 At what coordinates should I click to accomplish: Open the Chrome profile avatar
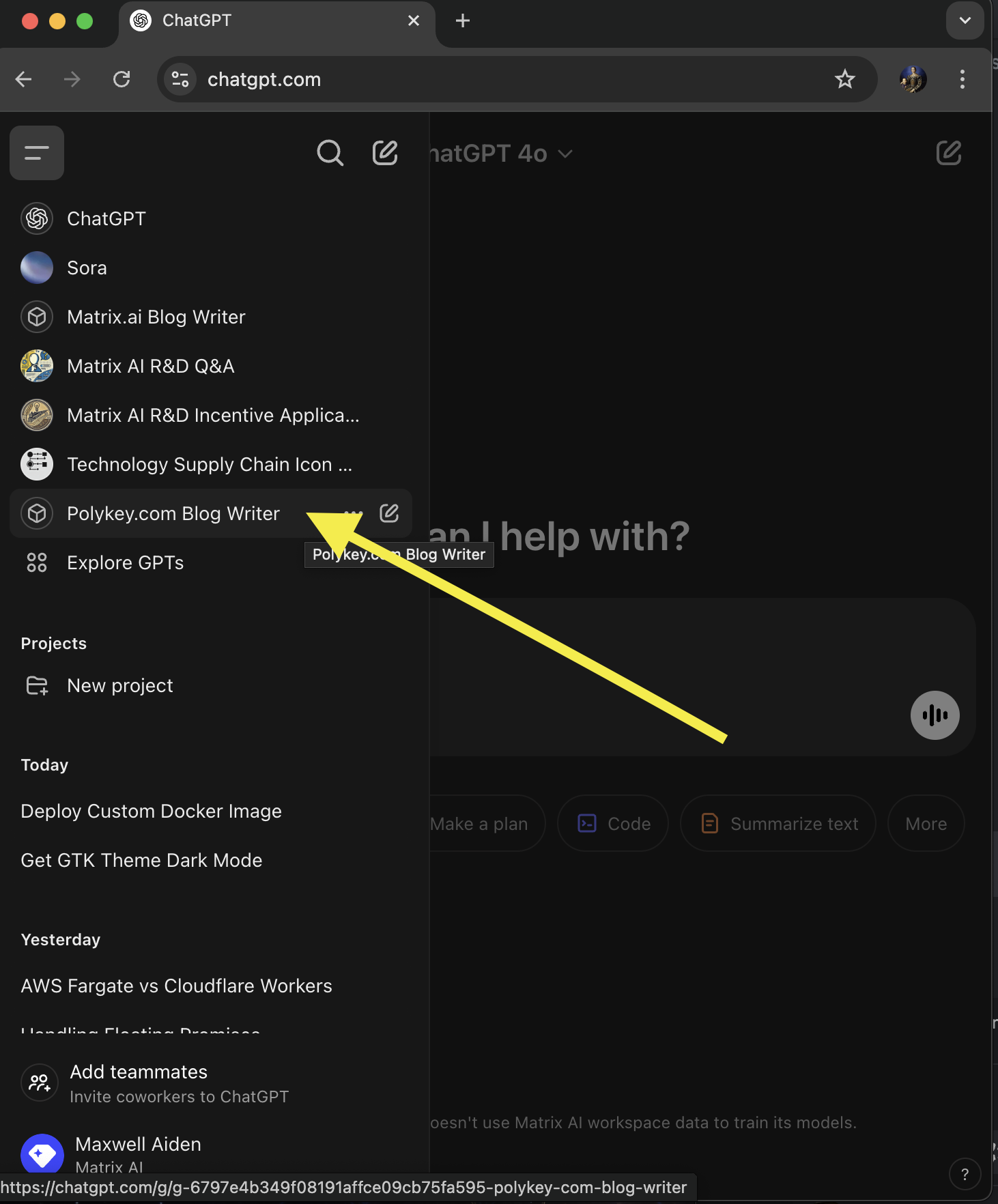[913, 79]
